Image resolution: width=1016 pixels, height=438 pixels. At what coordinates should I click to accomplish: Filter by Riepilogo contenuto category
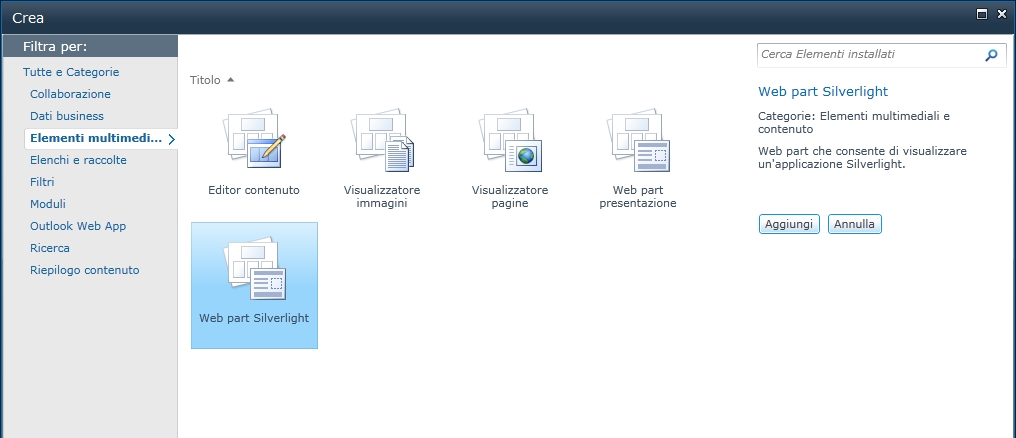pyautogui.click(x=84, y=270)
